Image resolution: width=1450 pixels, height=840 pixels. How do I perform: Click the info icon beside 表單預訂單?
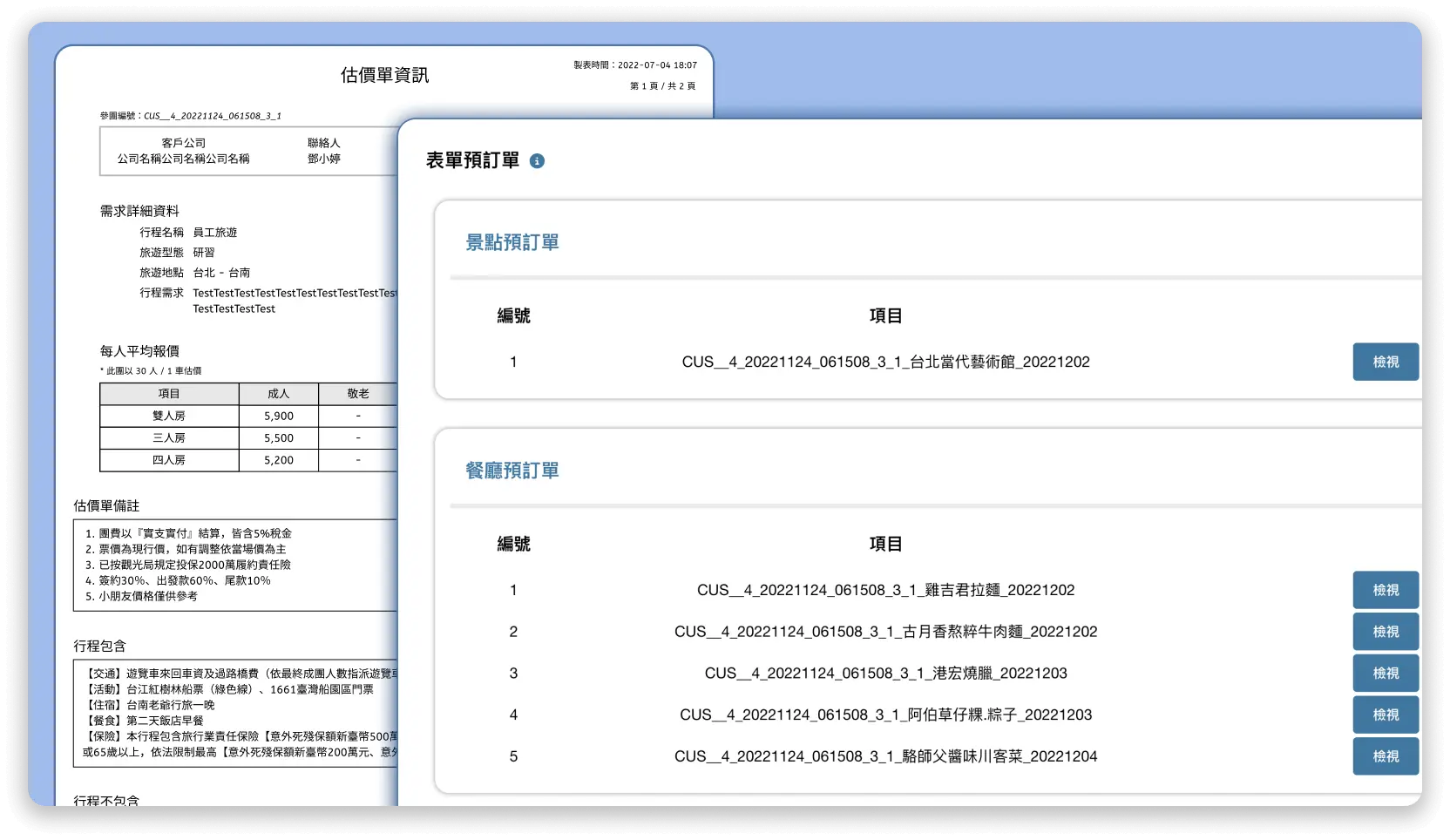(x=537, y=161)
